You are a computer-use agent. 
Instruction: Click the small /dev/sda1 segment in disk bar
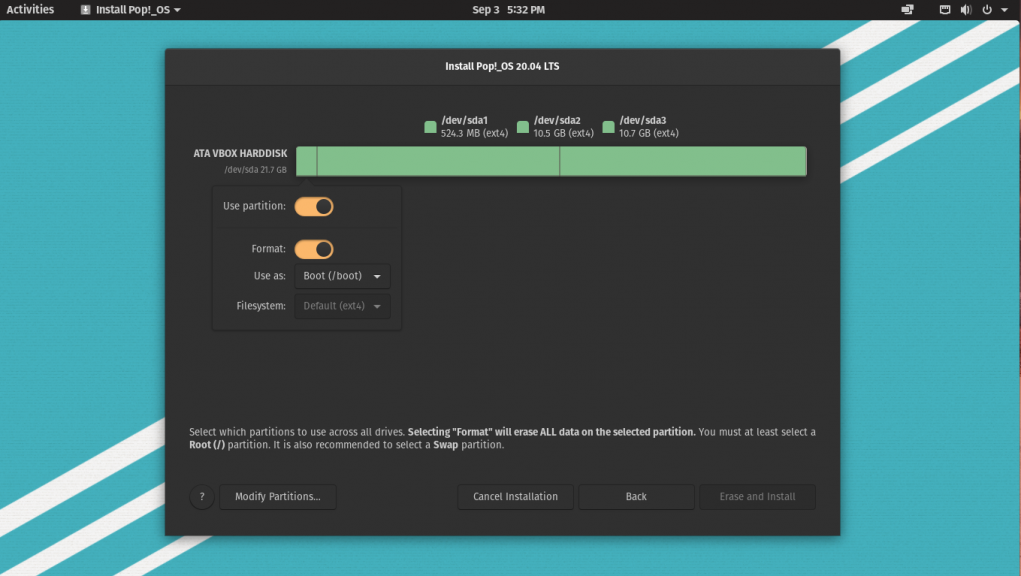pyautogui.click(x=307, y=161)
